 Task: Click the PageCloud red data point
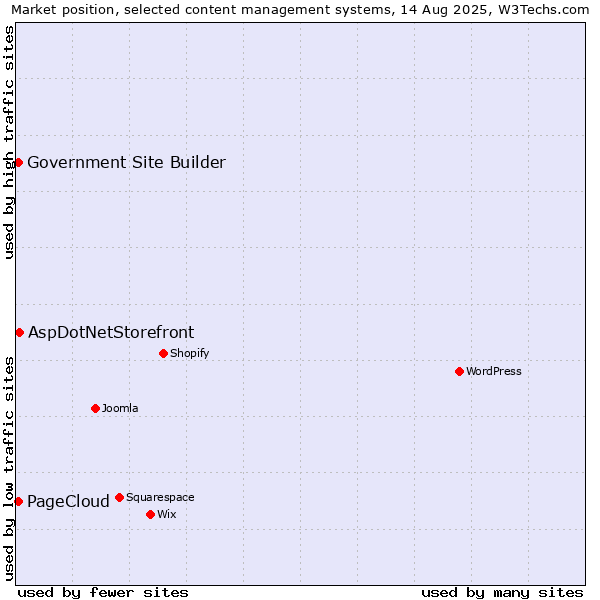(x=19, y=501)
